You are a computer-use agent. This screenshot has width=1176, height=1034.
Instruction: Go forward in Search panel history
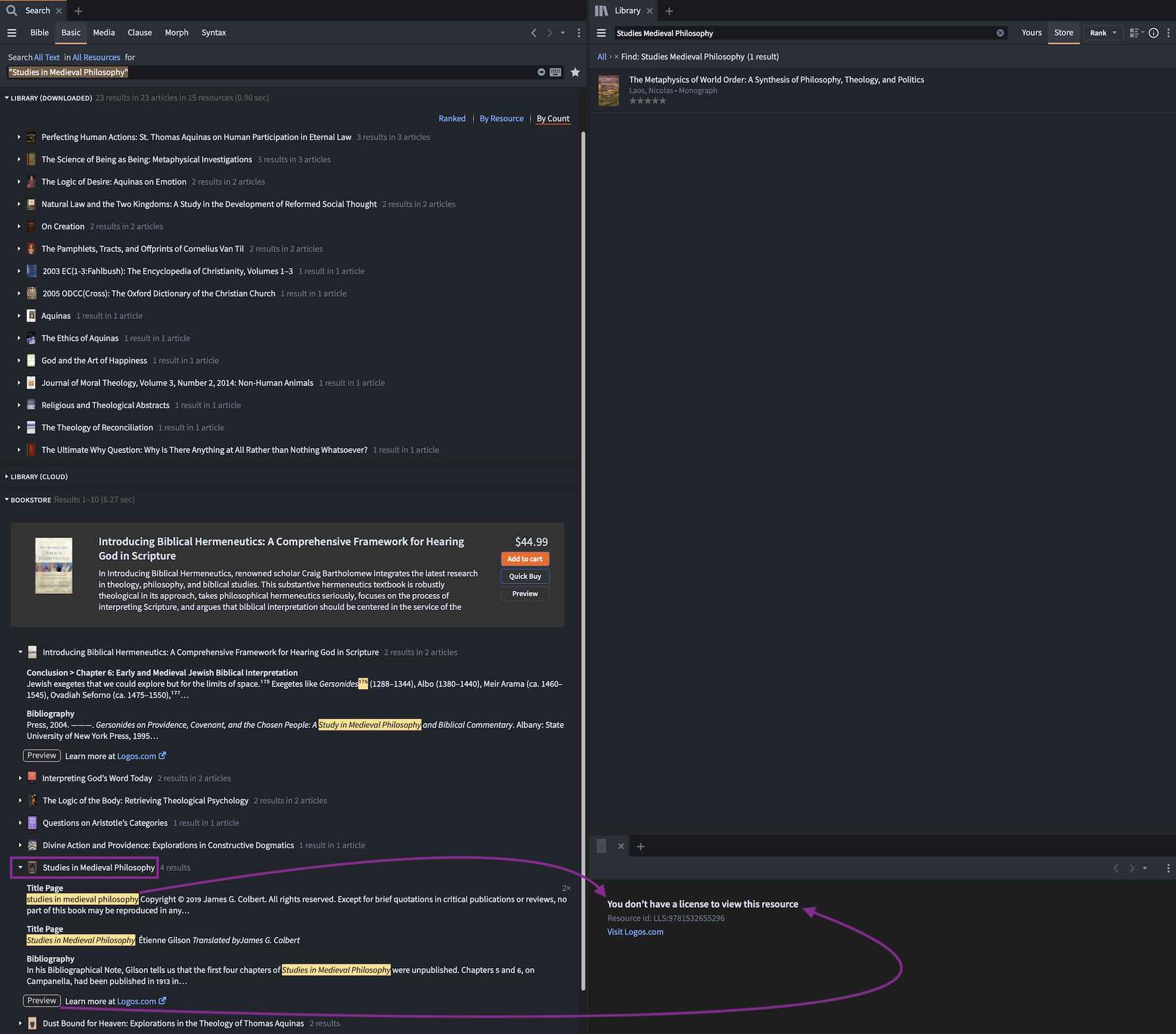point(549,33)
